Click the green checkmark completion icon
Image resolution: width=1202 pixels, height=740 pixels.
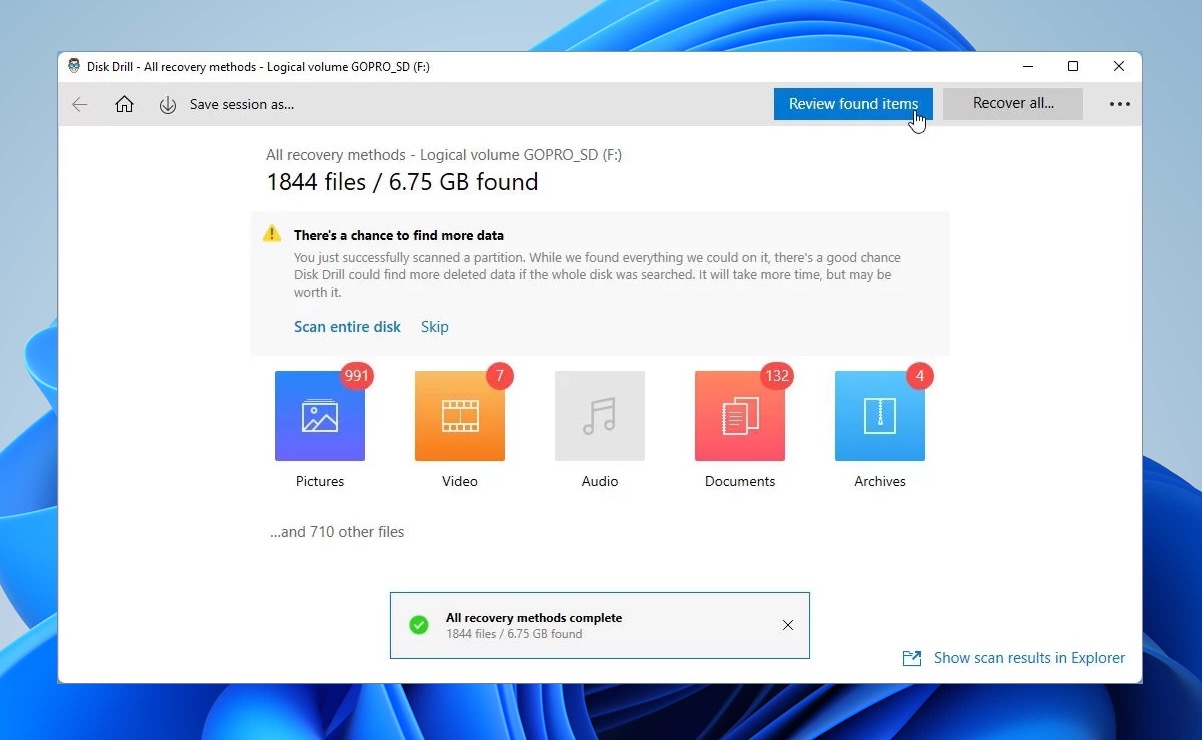419,625
